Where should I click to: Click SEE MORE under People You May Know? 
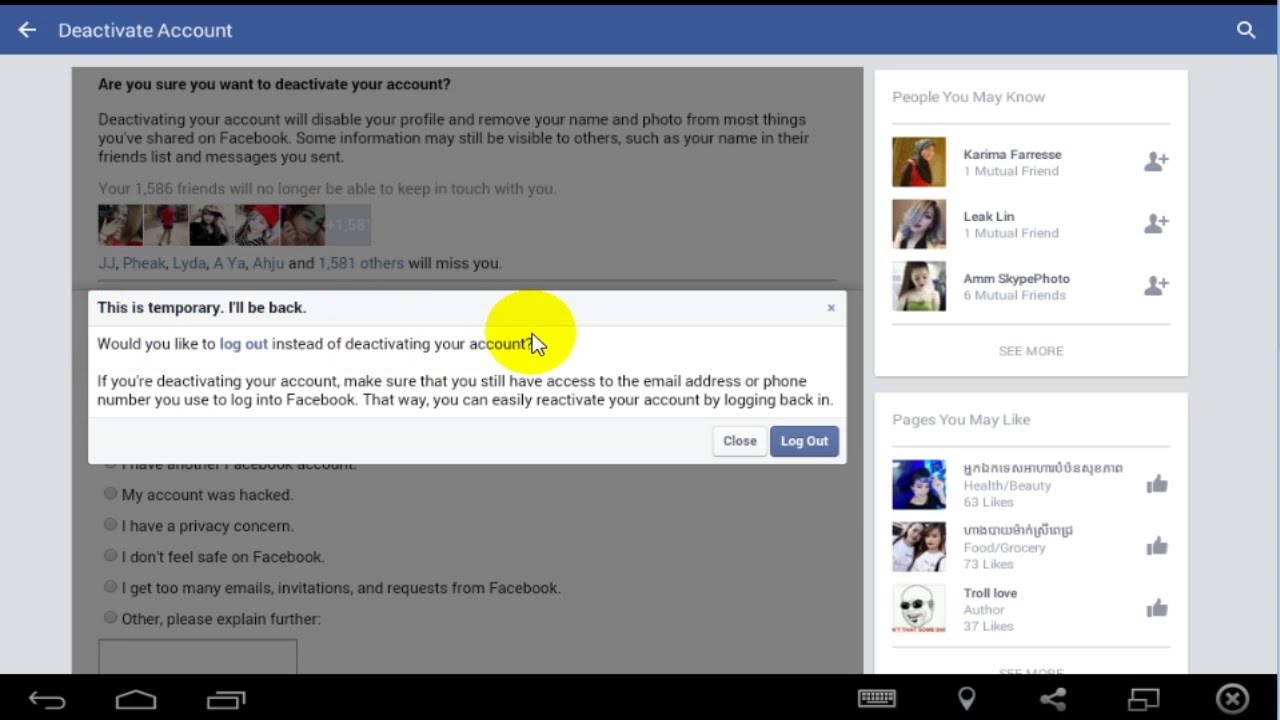click(1031, 351)
